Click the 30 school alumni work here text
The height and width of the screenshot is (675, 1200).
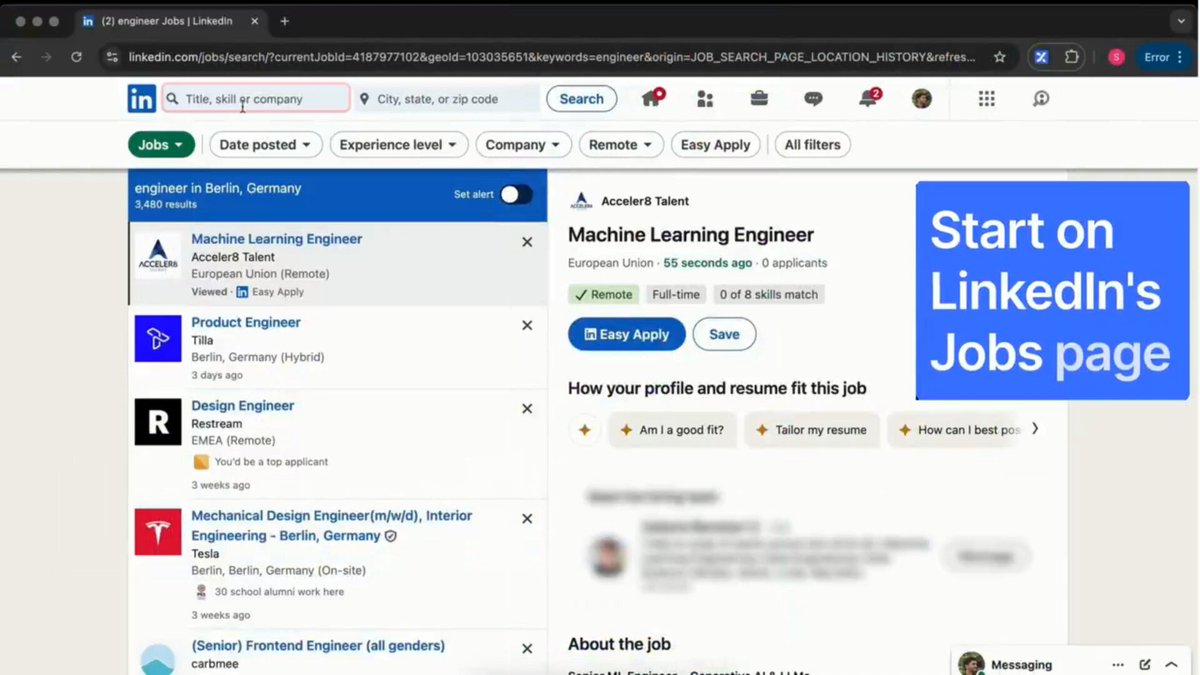click(x=279, y=592)
